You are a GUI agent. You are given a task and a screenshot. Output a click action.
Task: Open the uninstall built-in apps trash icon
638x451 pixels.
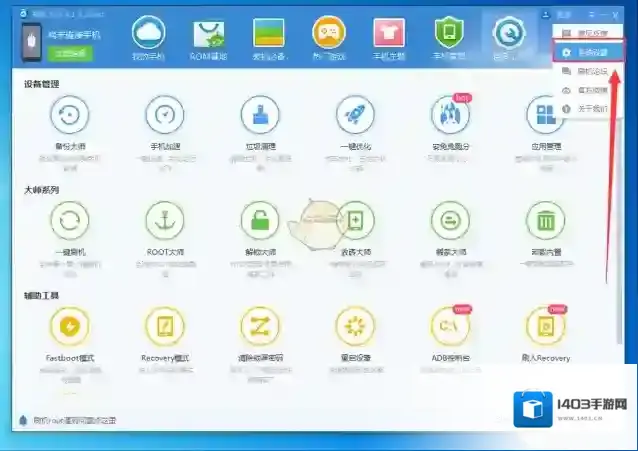click(546, 221)
